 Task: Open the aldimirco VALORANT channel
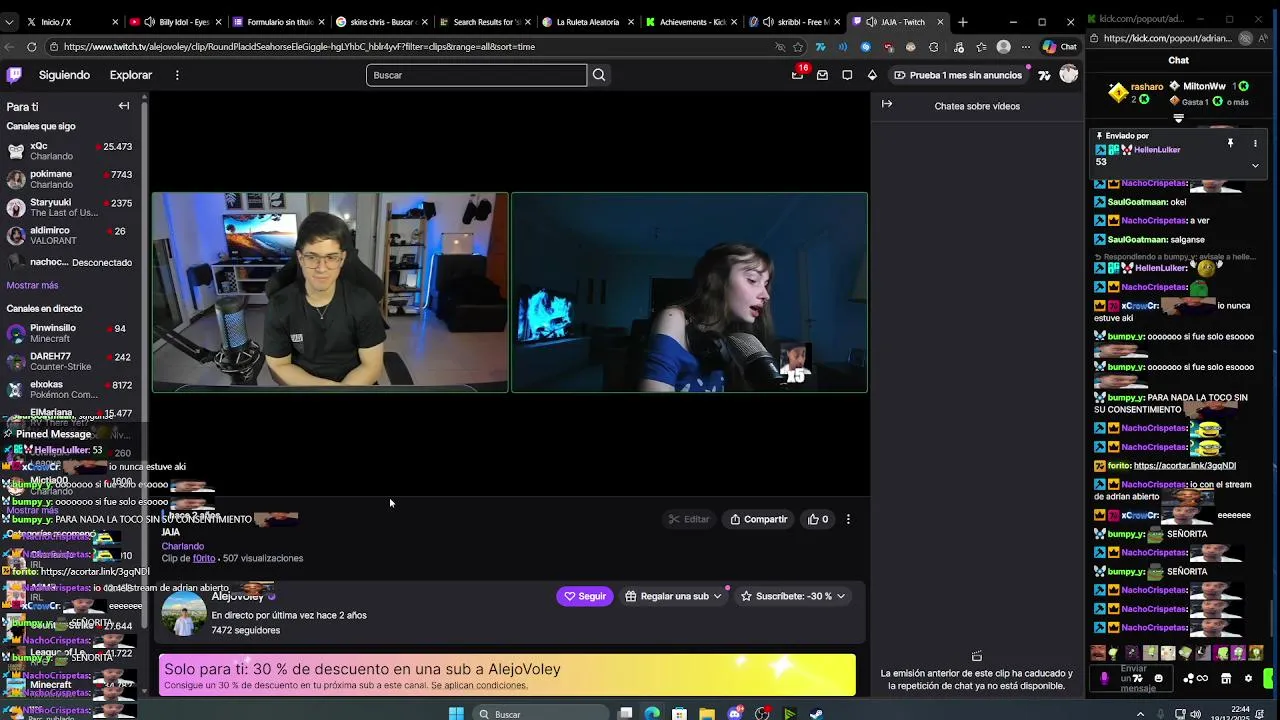69,235
